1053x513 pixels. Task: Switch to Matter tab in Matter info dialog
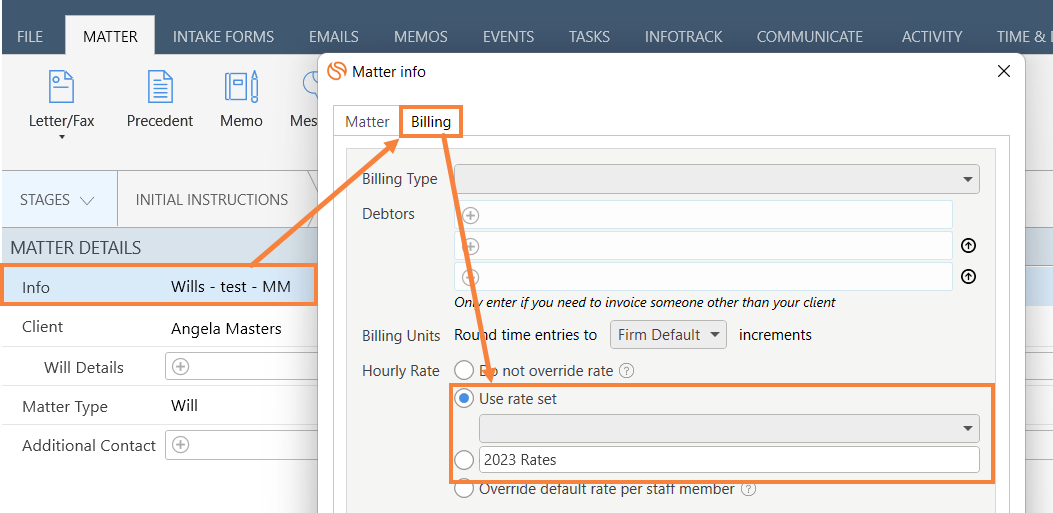(367, 122)
